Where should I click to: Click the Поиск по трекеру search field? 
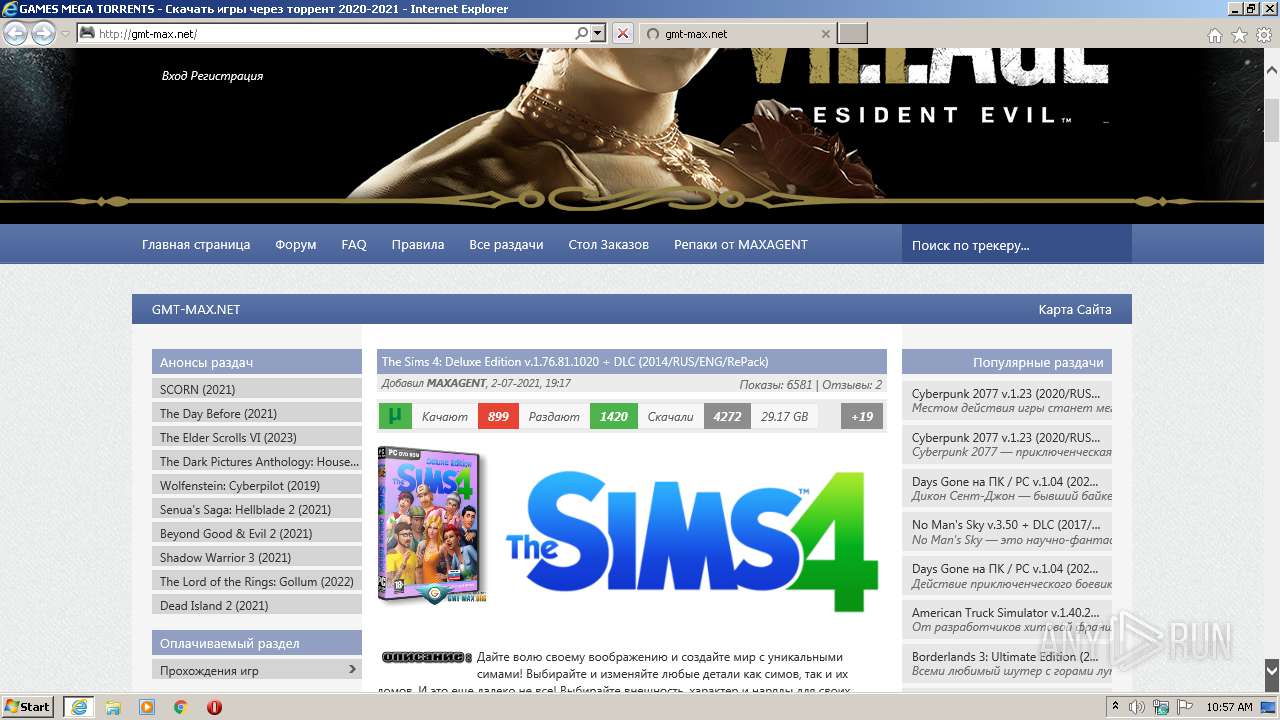click(1016, 244)
